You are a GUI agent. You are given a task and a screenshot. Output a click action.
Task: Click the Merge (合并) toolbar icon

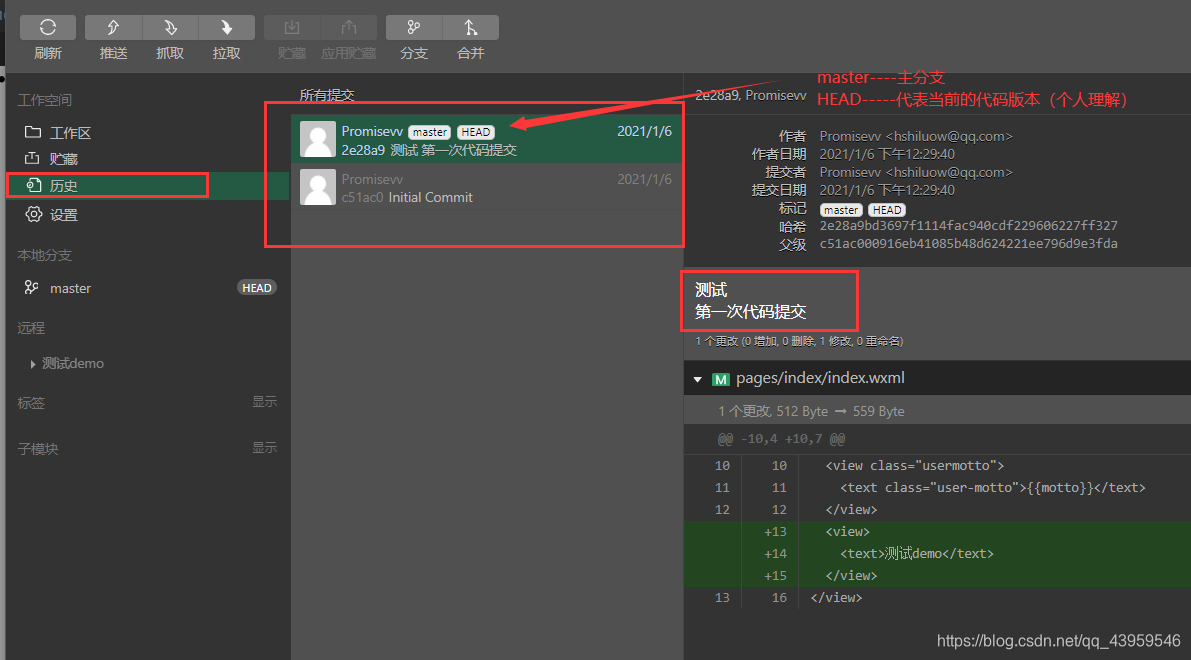point(471,27)
